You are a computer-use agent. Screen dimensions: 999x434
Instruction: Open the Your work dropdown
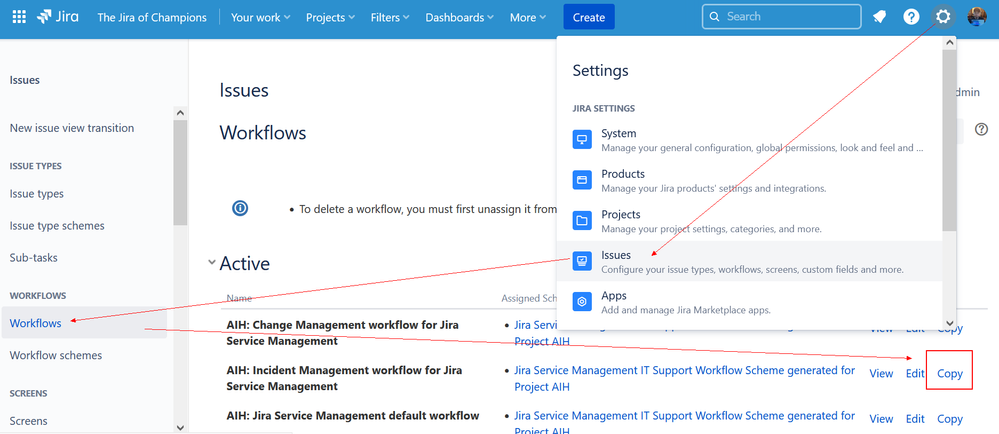[x=261, y=17]
